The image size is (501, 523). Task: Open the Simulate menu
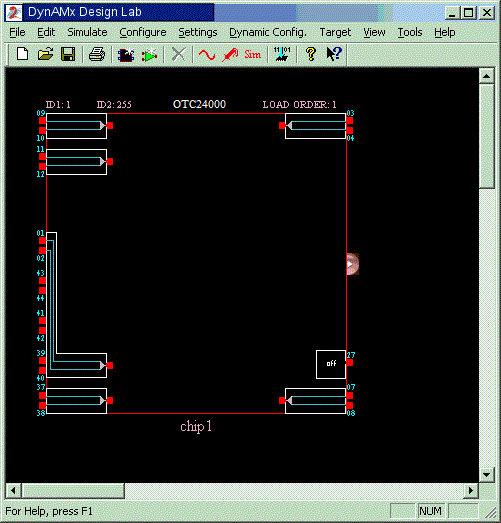(x=87, y=32)
